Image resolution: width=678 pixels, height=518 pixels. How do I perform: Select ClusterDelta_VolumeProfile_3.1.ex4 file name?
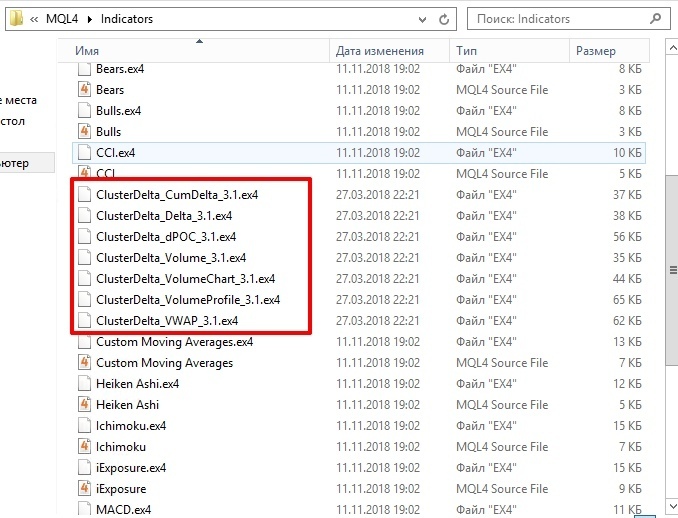pyautogui.click(x=188, y=300)
